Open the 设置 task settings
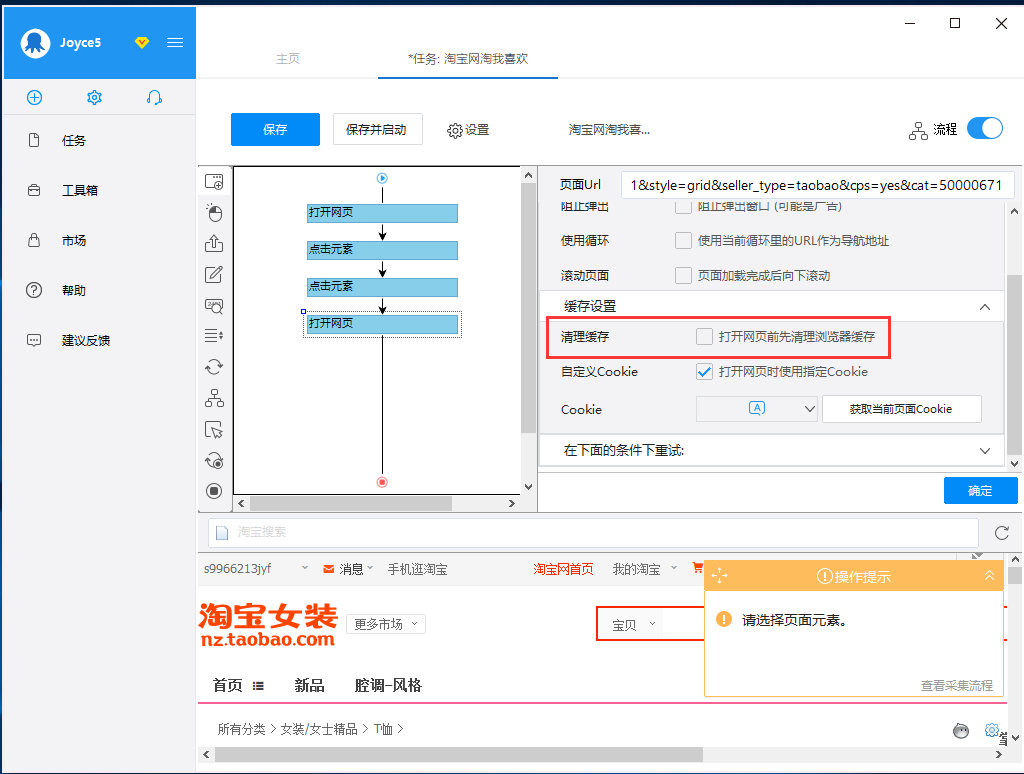The width and height of the screenshot is (1024, 774). tap(468, 130)
